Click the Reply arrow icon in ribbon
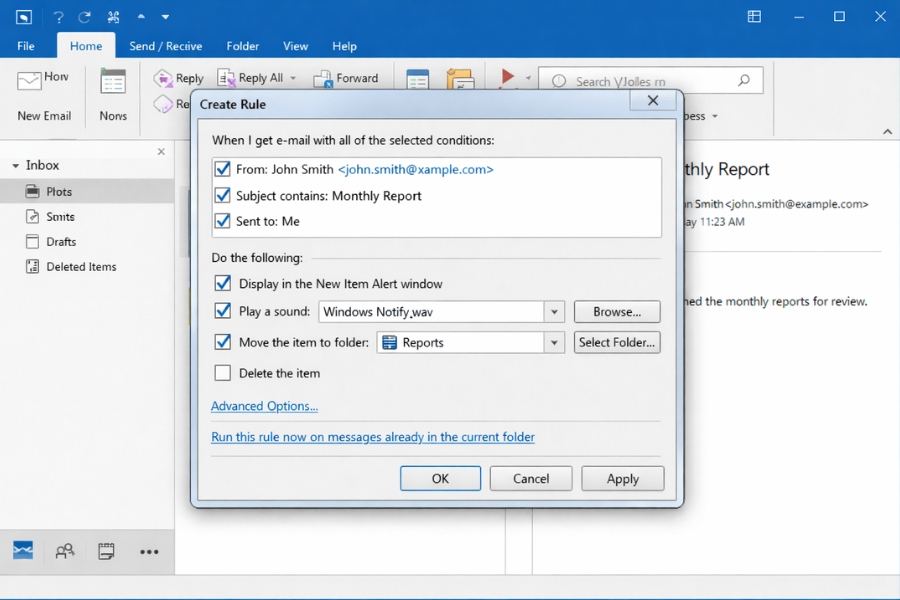 tap(163, 78)
